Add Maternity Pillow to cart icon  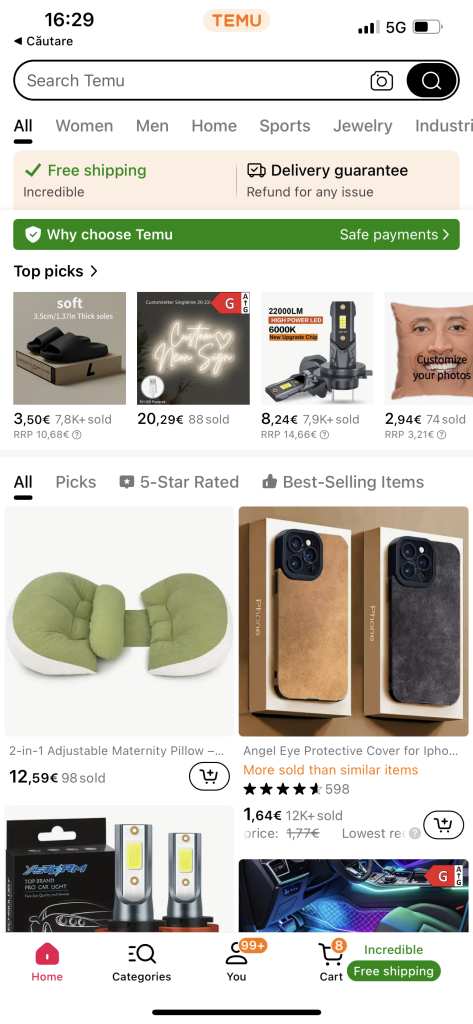[209, 776]
